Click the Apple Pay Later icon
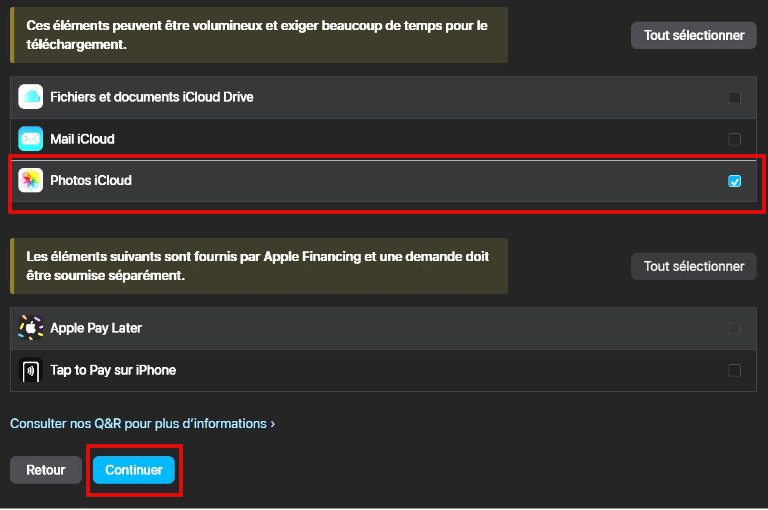The height and width of the screenshot is (510, 768). tap(31, 328)
